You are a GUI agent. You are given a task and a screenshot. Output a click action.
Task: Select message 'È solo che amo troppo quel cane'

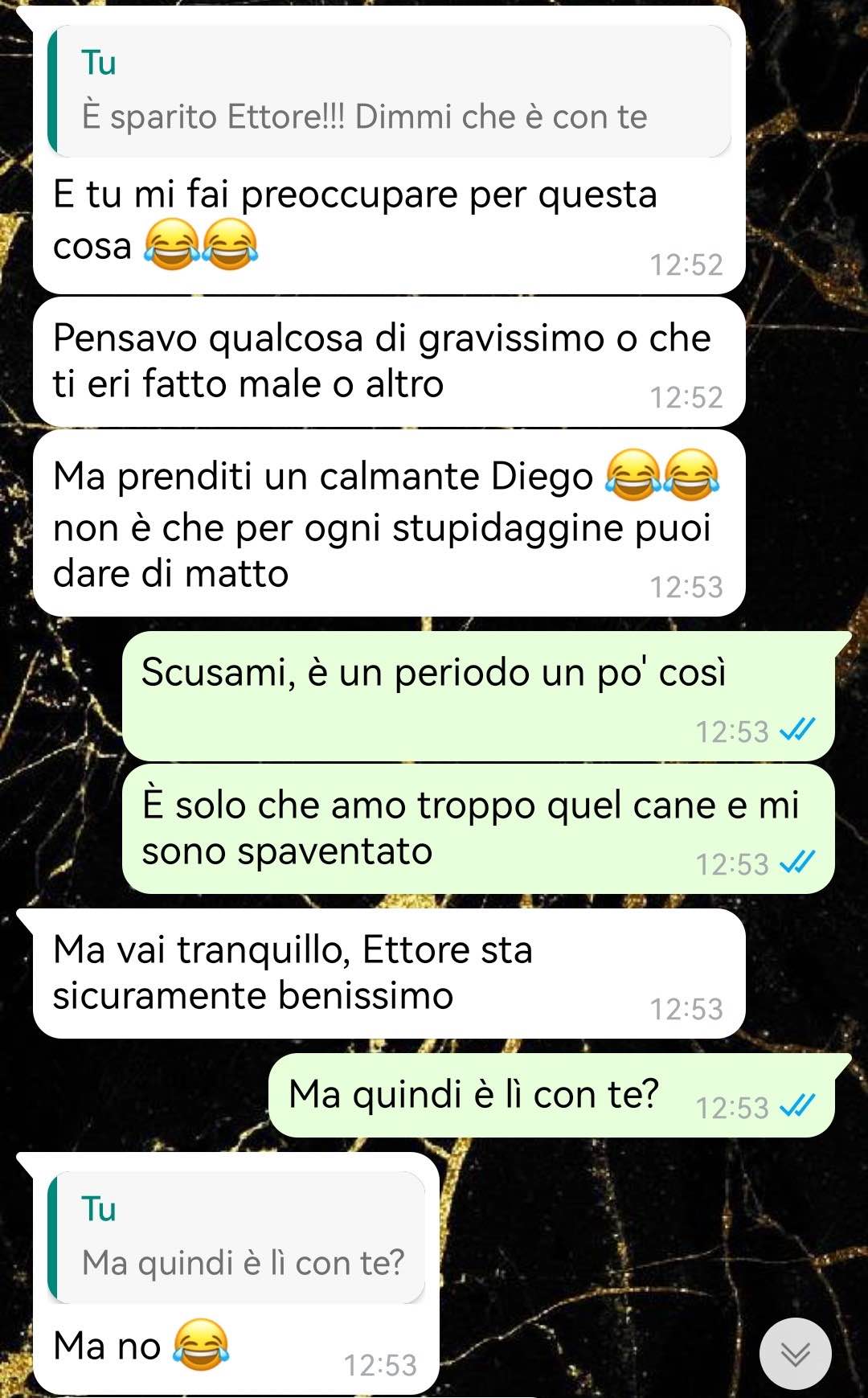point(478,829)
